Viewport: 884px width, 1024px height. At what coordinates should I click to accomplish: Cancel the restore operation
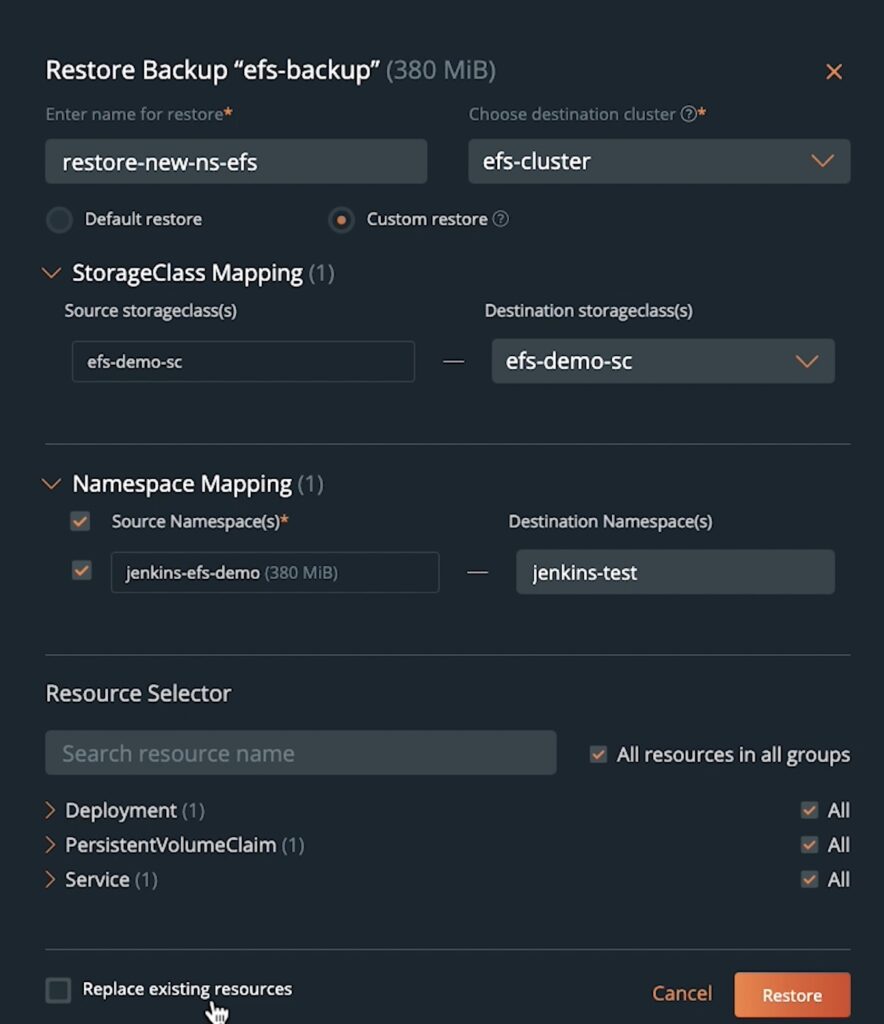click(x=682, y=993)
